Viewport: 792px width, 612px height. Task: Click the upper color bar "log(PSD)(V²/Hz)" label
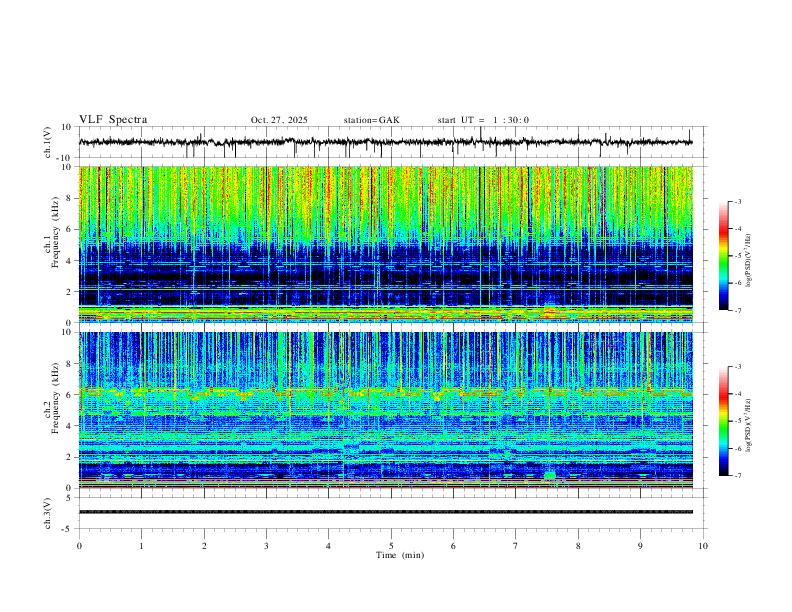[749, 260]
